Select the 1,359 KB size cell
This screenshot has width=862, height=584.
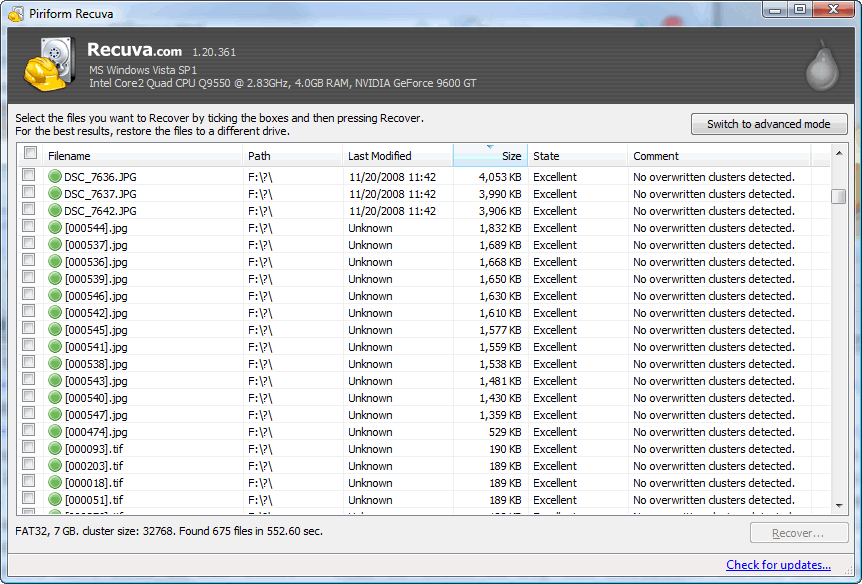click(x=500, y=415)
